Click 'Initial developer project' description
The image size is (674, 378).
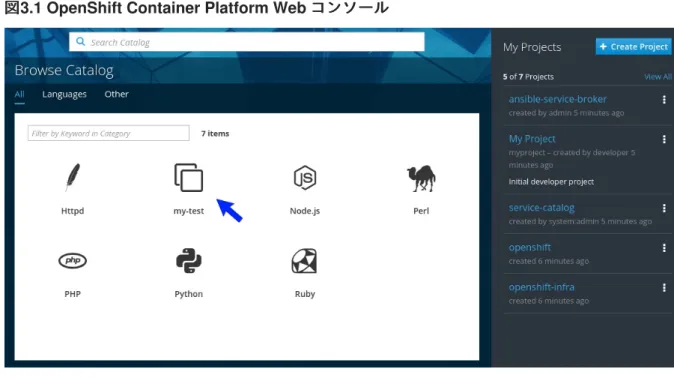[x=551, y=182]
